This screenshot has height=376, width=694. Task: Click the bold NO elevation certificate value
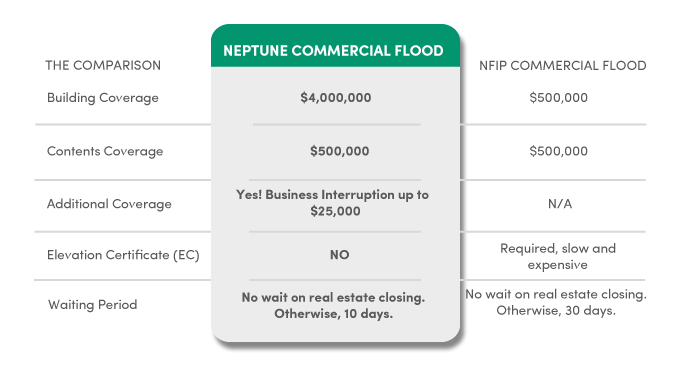[339, 255]
